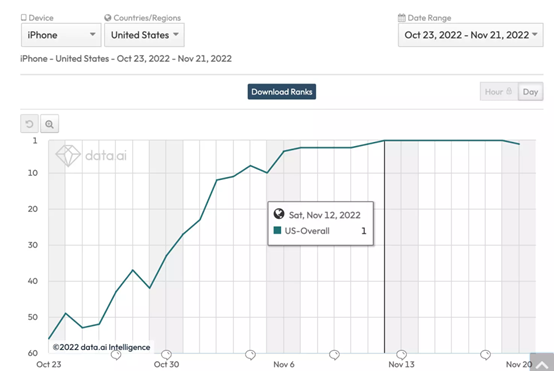Open the Date Range picker dropdown
Image resolution: width=554 pixels, height=371 pixels.
point(471,35)
